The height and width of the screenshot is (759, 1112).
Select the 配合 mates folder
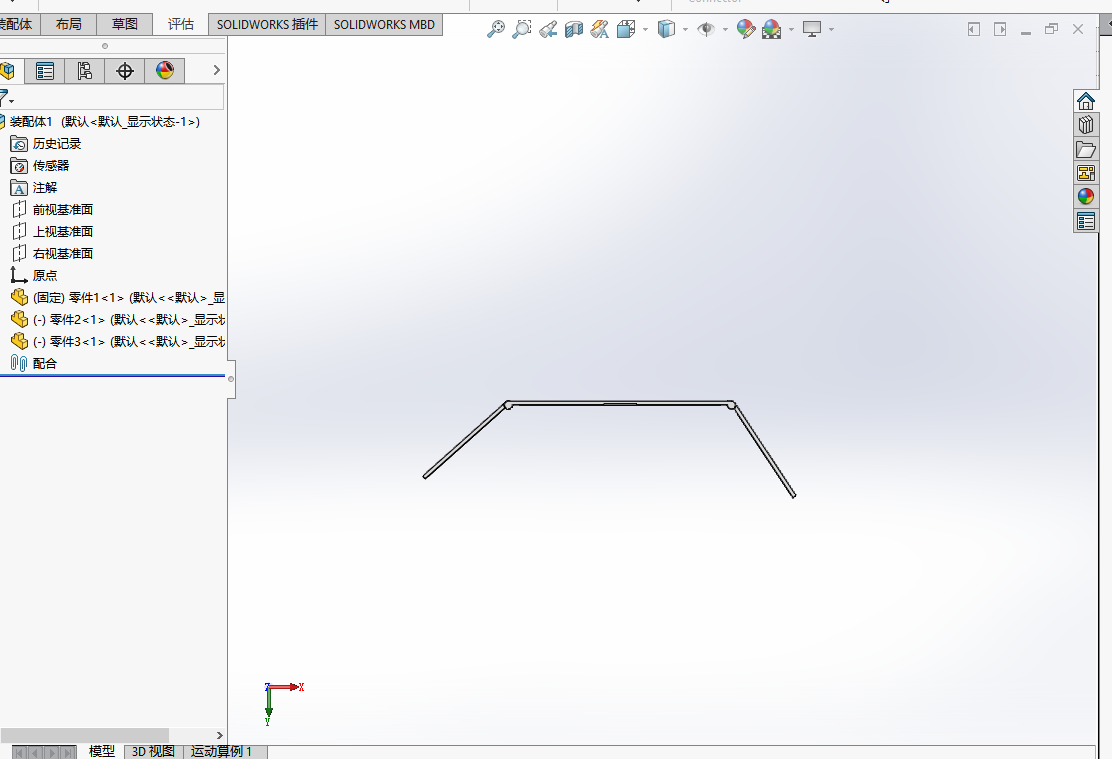pos(34,364)
